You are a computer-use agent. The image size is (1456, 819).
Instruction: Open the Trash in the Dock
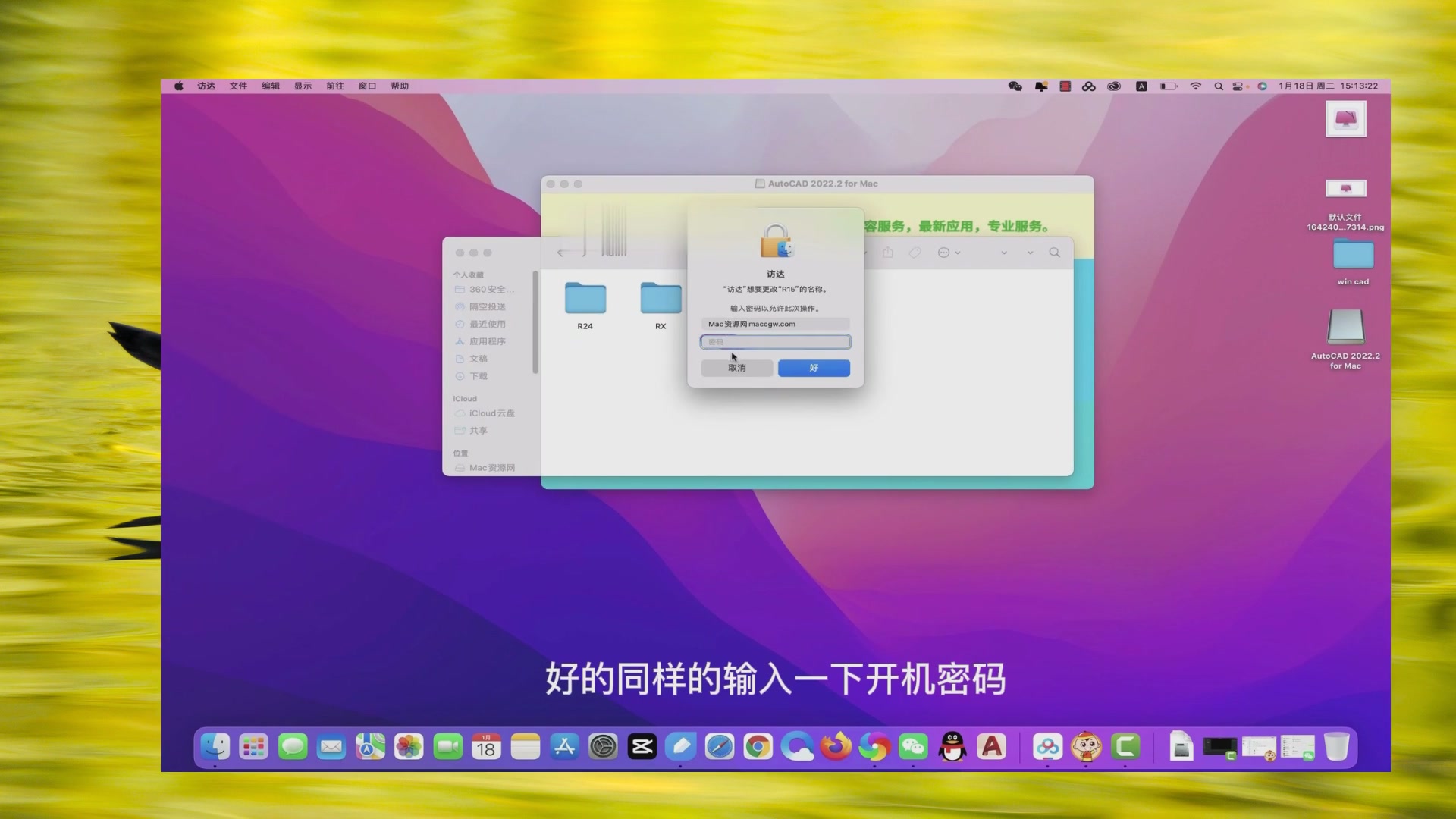(x=1336, y=748)
